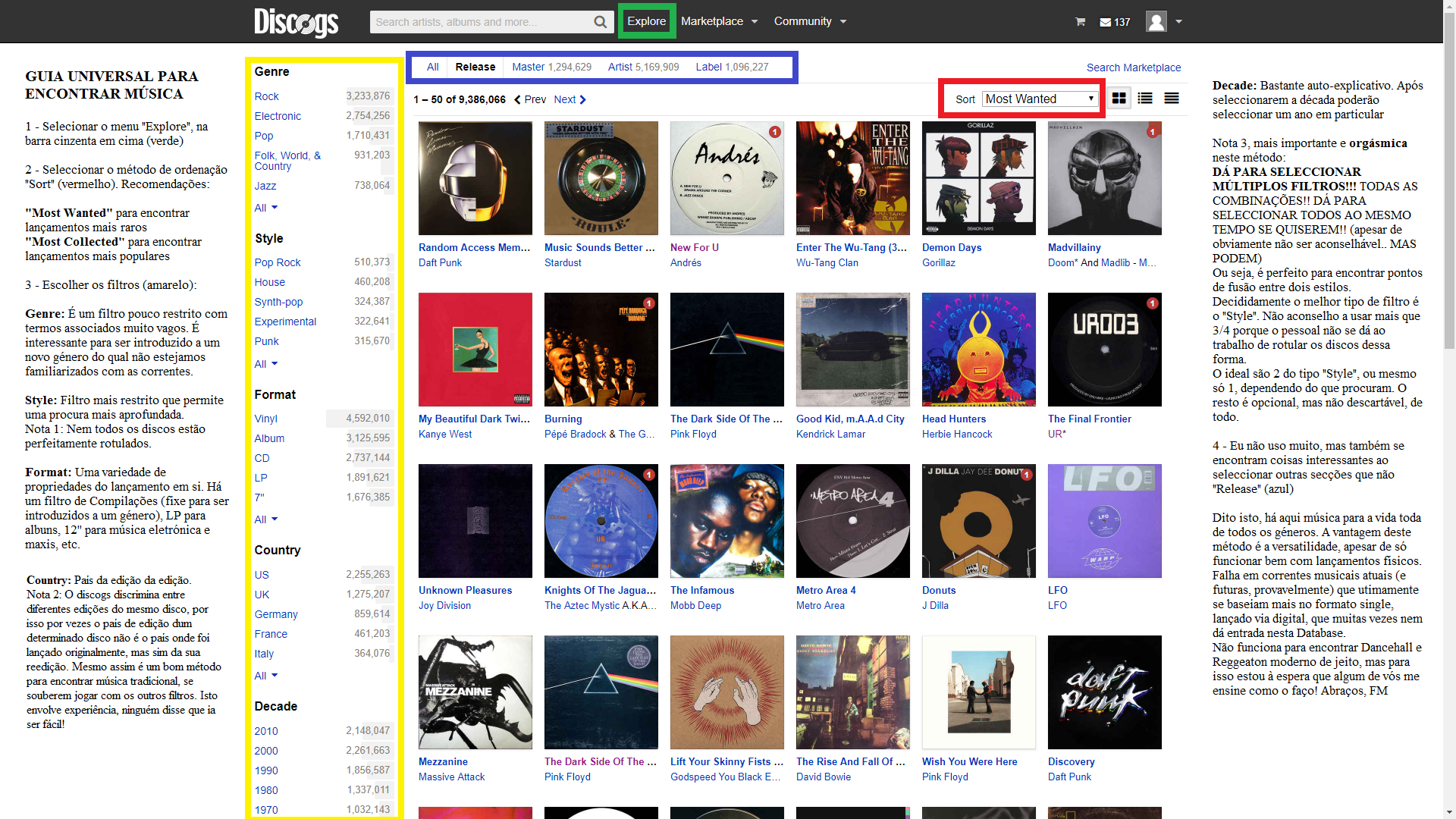Open the shopping cart icon

click(x=1080, y=22)
